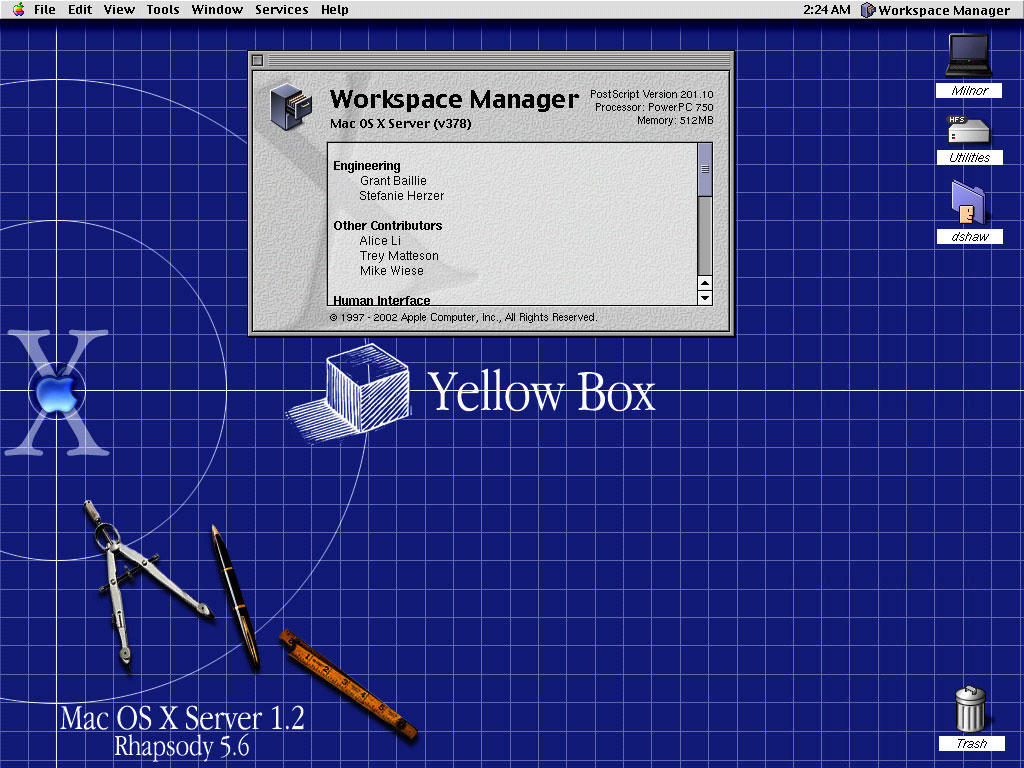
Task: Click the name Stefanie Herzer
Action: (402, 196)
